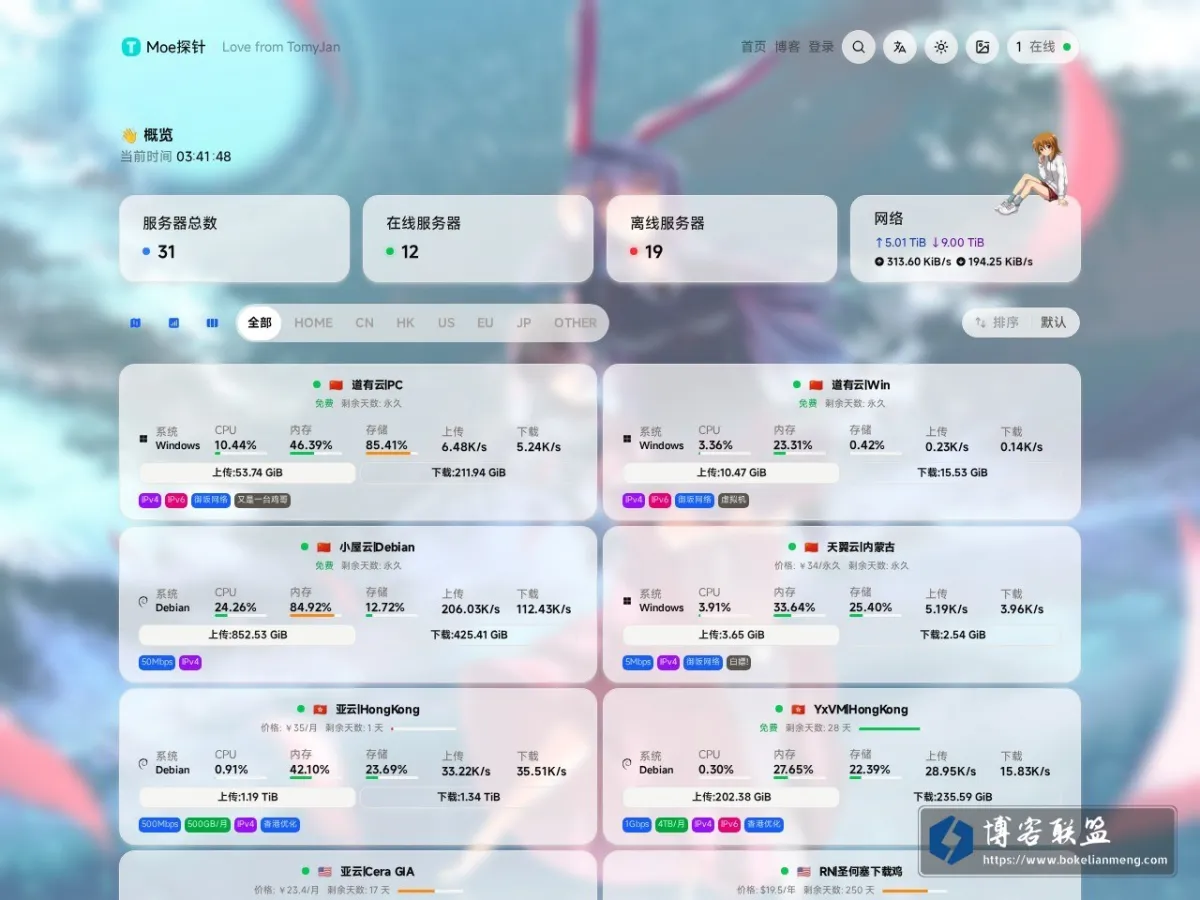Open the OTHER group tab
1200x900 pixels.
(x=575, y=323)
